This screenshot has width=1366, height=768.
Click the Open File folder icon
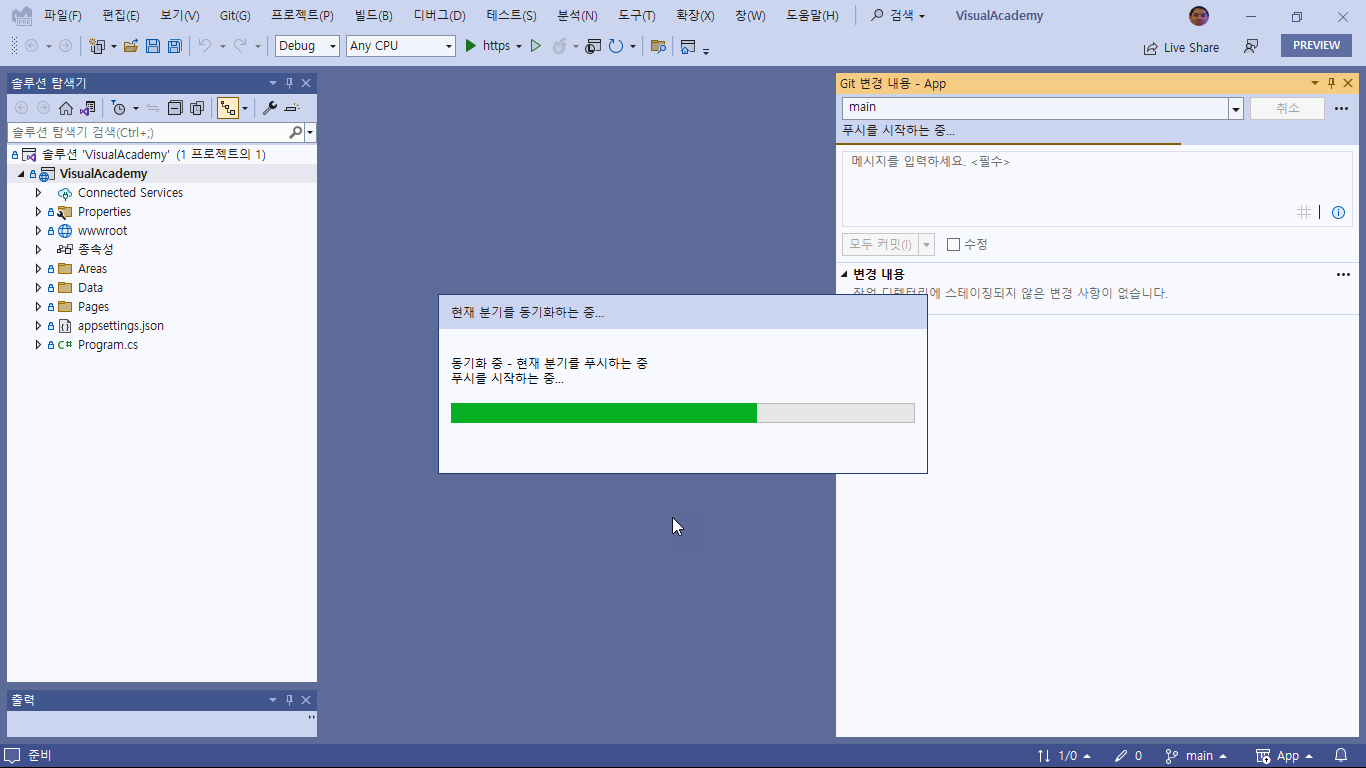point(130,46)
